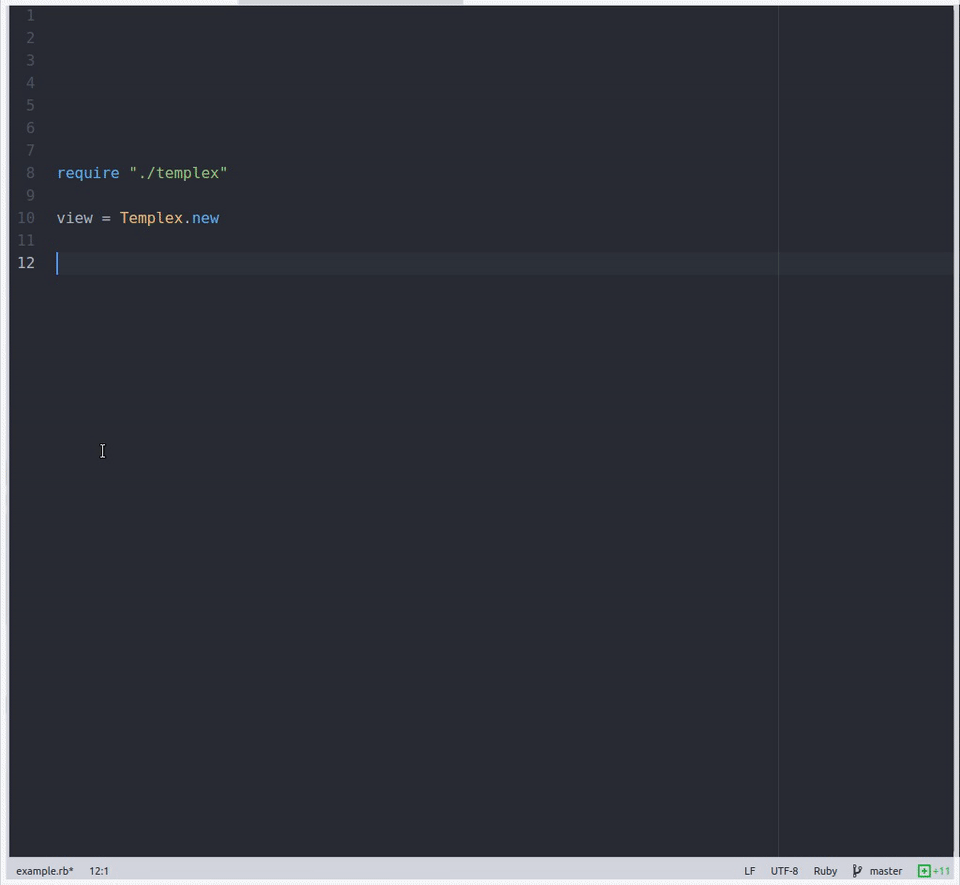Viewport: 960px width, 885px height.
Task: Click the horizontal scrollbar thumb at top
Action: (350, 2)
